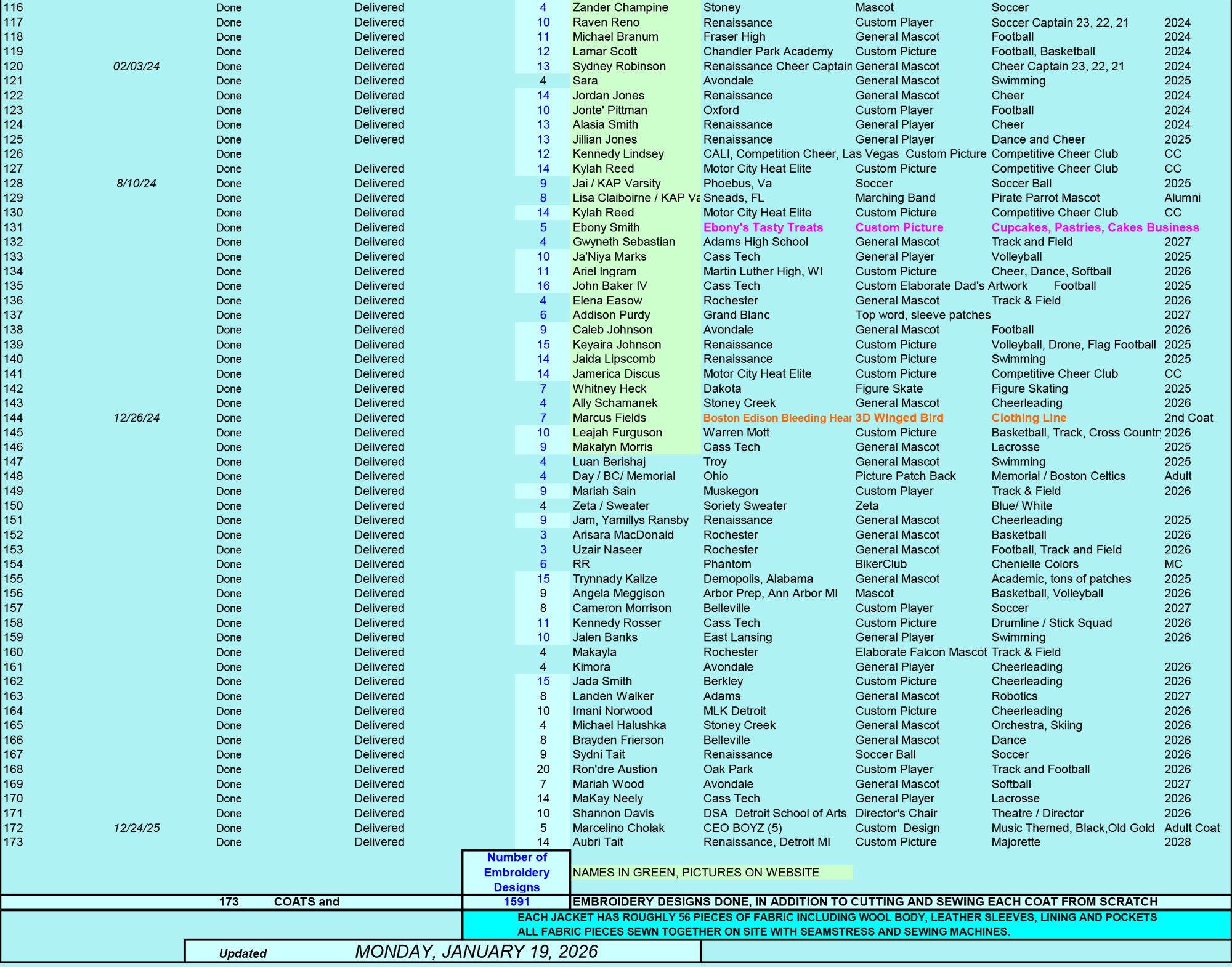Click the name cell Ebony Smith

click(606, 227)
